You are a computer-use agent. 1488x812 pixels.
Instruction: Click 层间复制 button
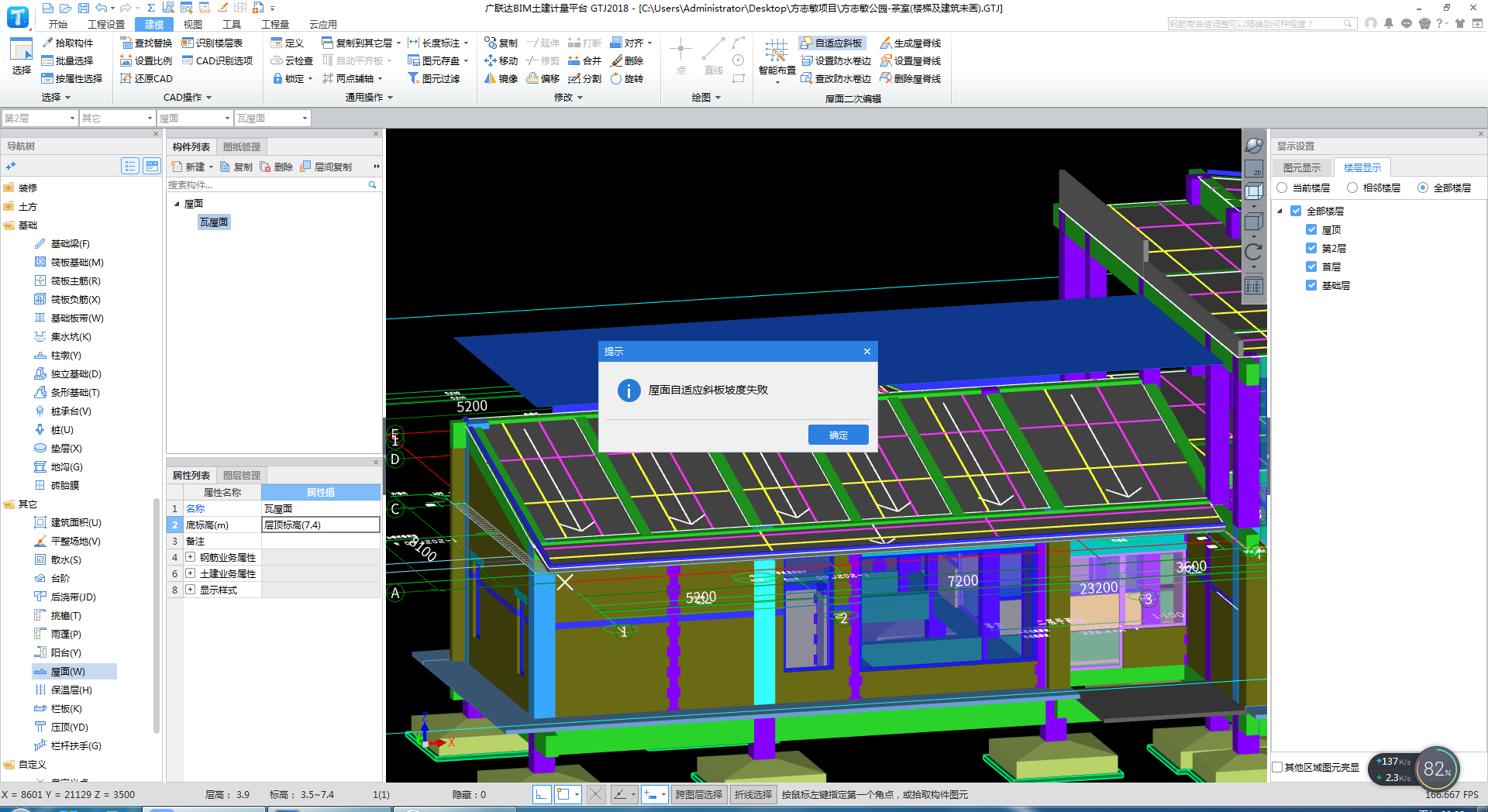pyautogui.click(x=326, y=167)
